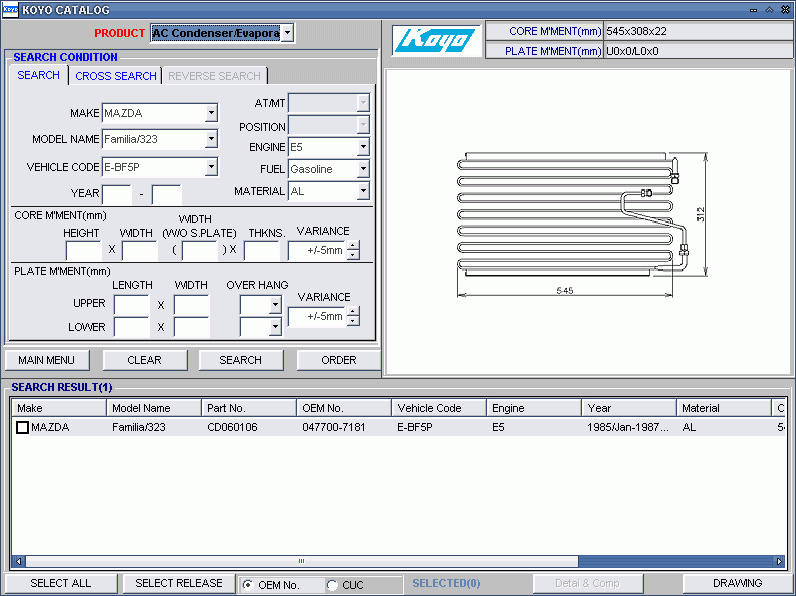Click the Koyo brand logo image
796x596 pixels.
point(436,40)
